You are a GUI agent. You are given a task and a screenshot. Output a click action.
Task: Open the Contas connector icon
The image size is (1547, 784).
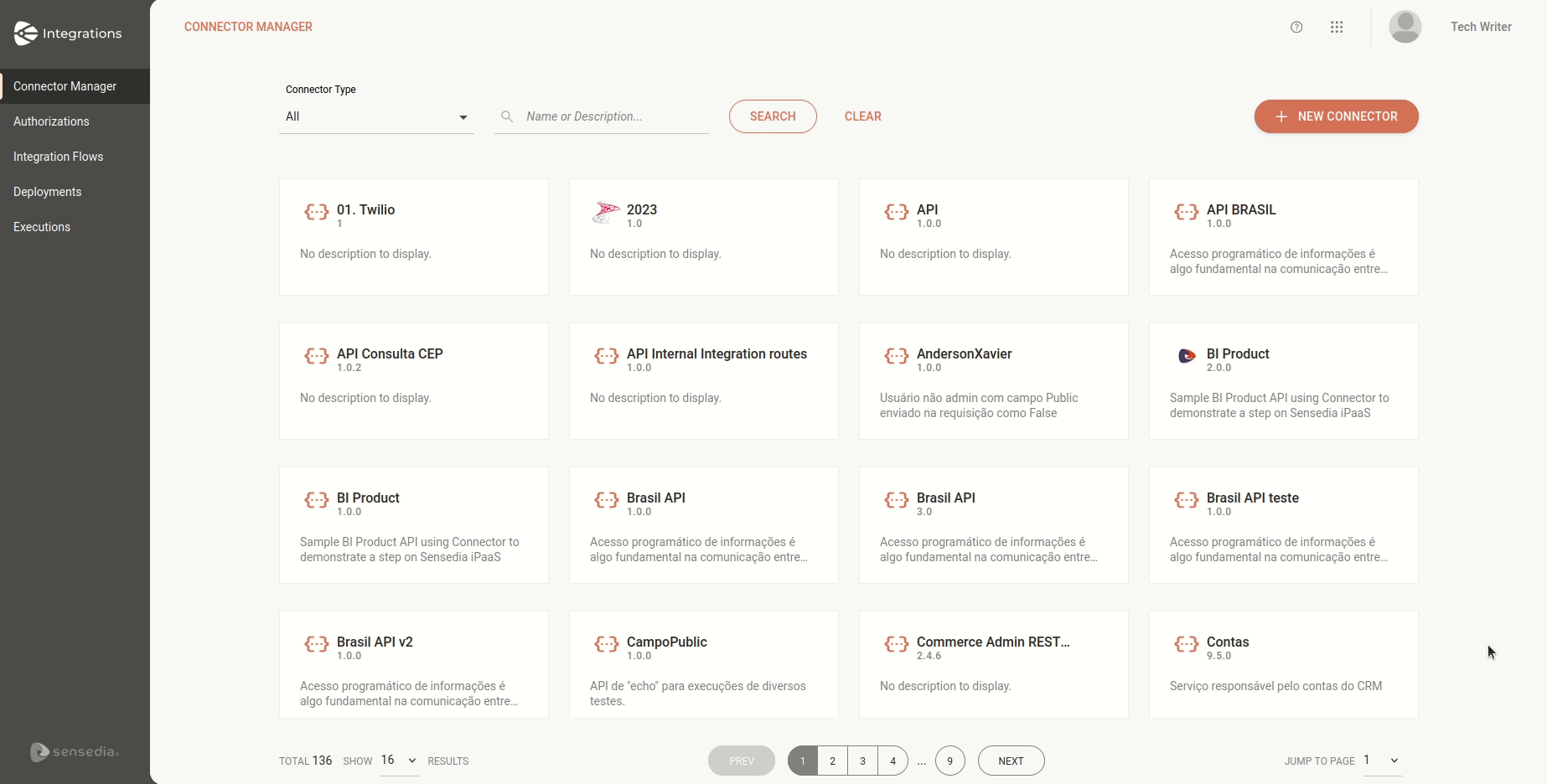[x=1186, y=644]
